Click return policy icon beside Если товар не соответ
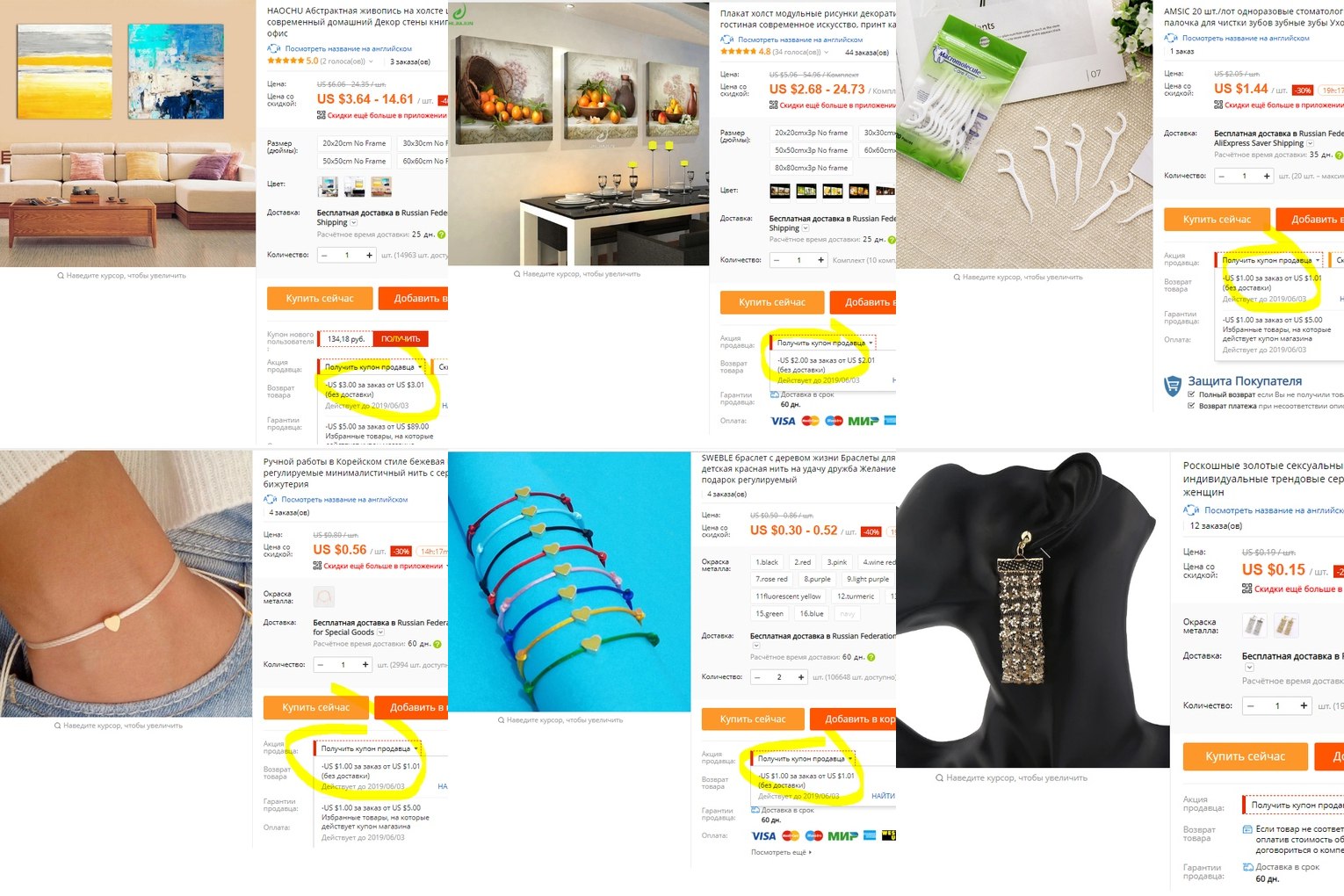1344x896 pixels. [x=1248, y=829]
